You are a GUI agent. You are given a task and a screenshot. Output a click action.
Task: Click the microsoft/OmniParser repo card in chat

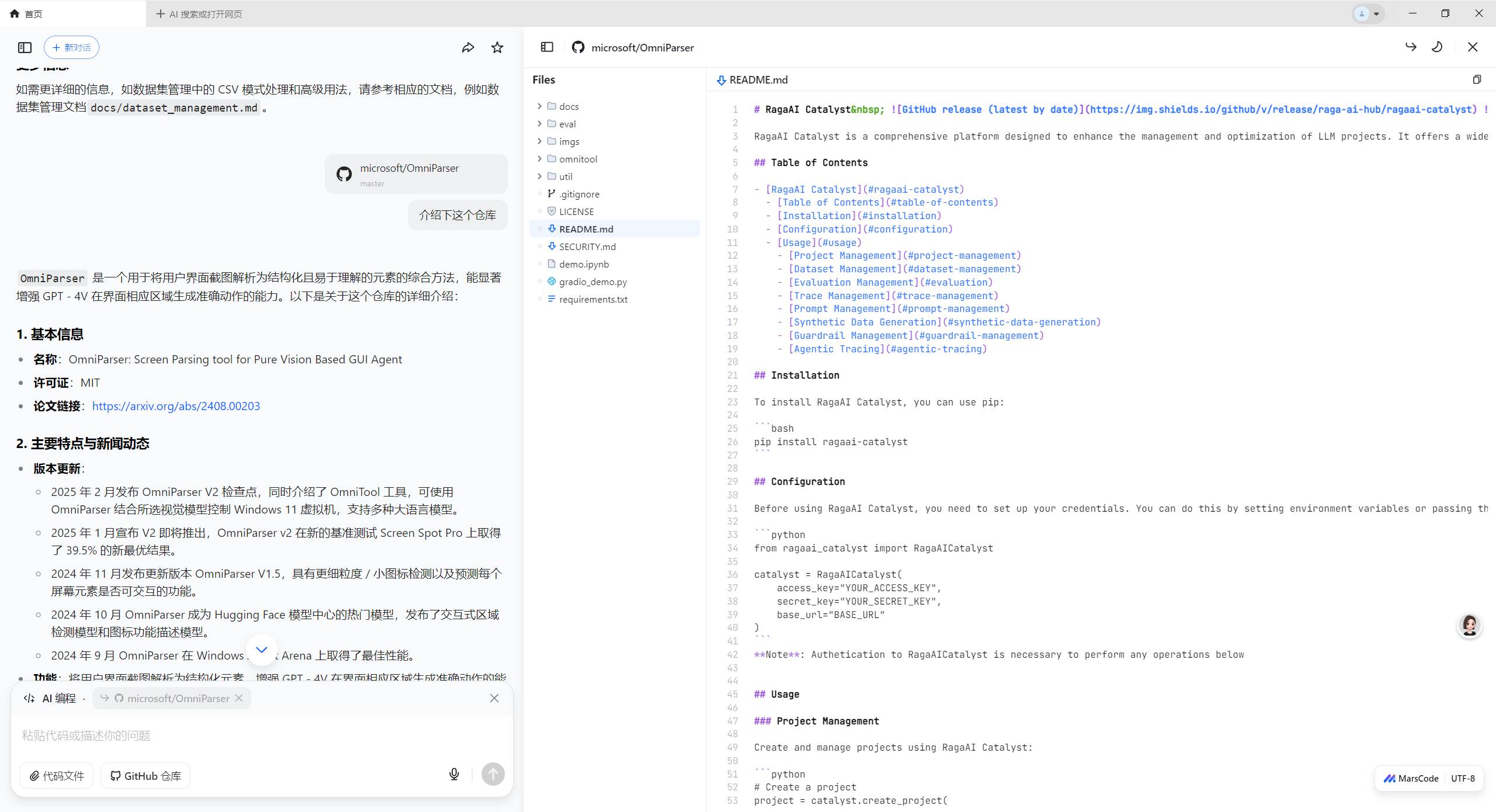point(416,174)
